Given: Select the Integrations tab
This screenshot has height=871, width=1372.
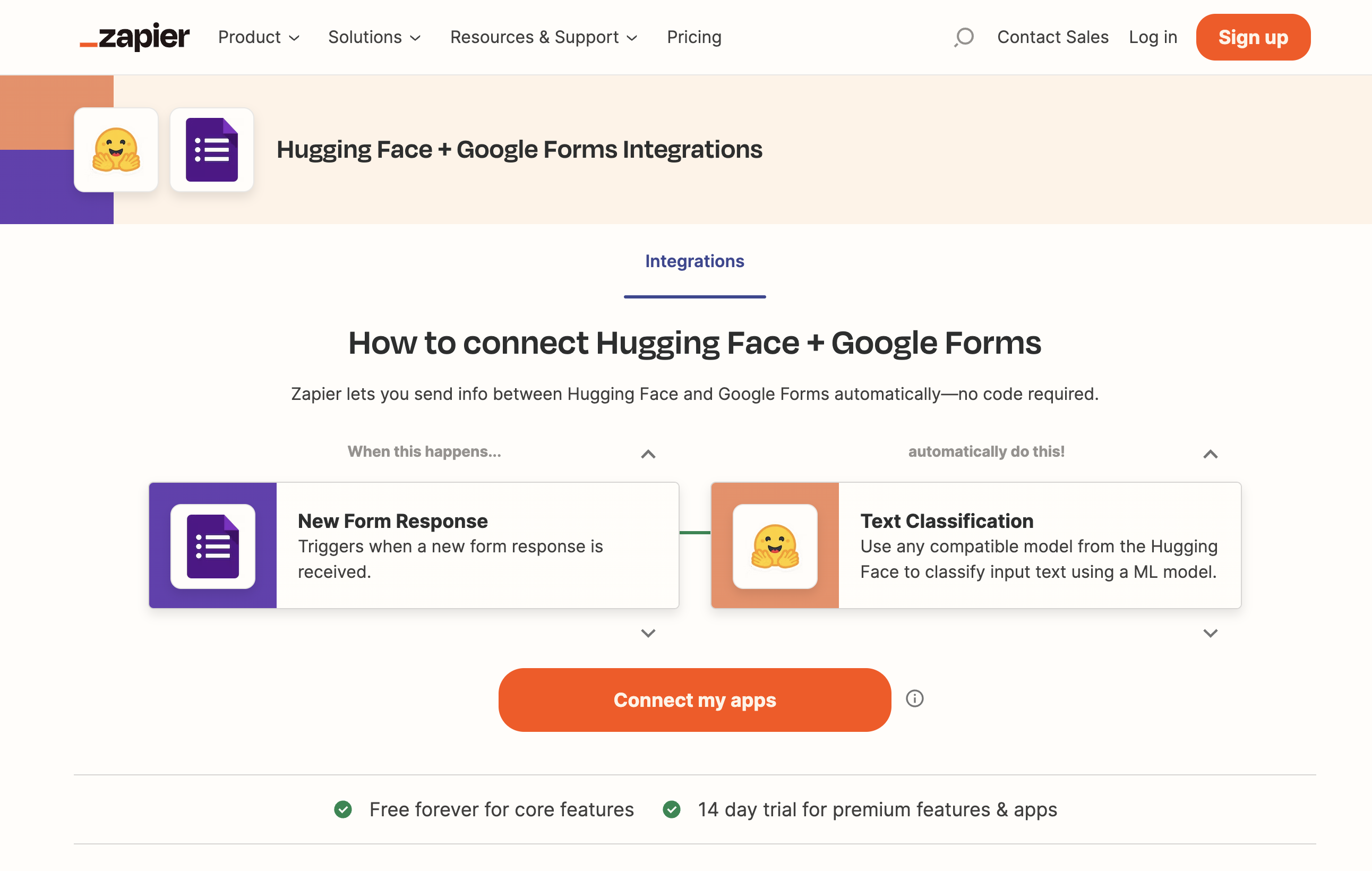Looking at the screenshot, I should click(694, 261).
